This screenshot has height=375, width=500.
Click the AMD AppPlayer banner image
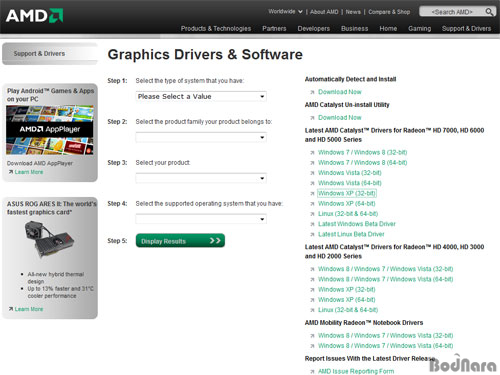coord(50,130)
